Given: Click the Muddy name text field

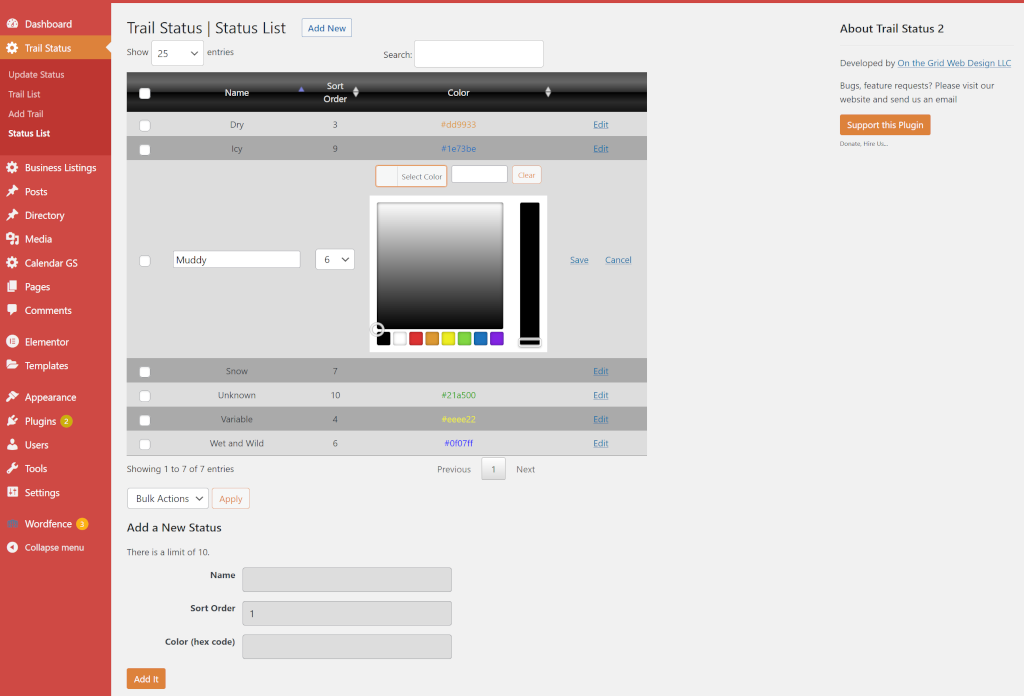Looking at the screenshot, I should 236,259.
